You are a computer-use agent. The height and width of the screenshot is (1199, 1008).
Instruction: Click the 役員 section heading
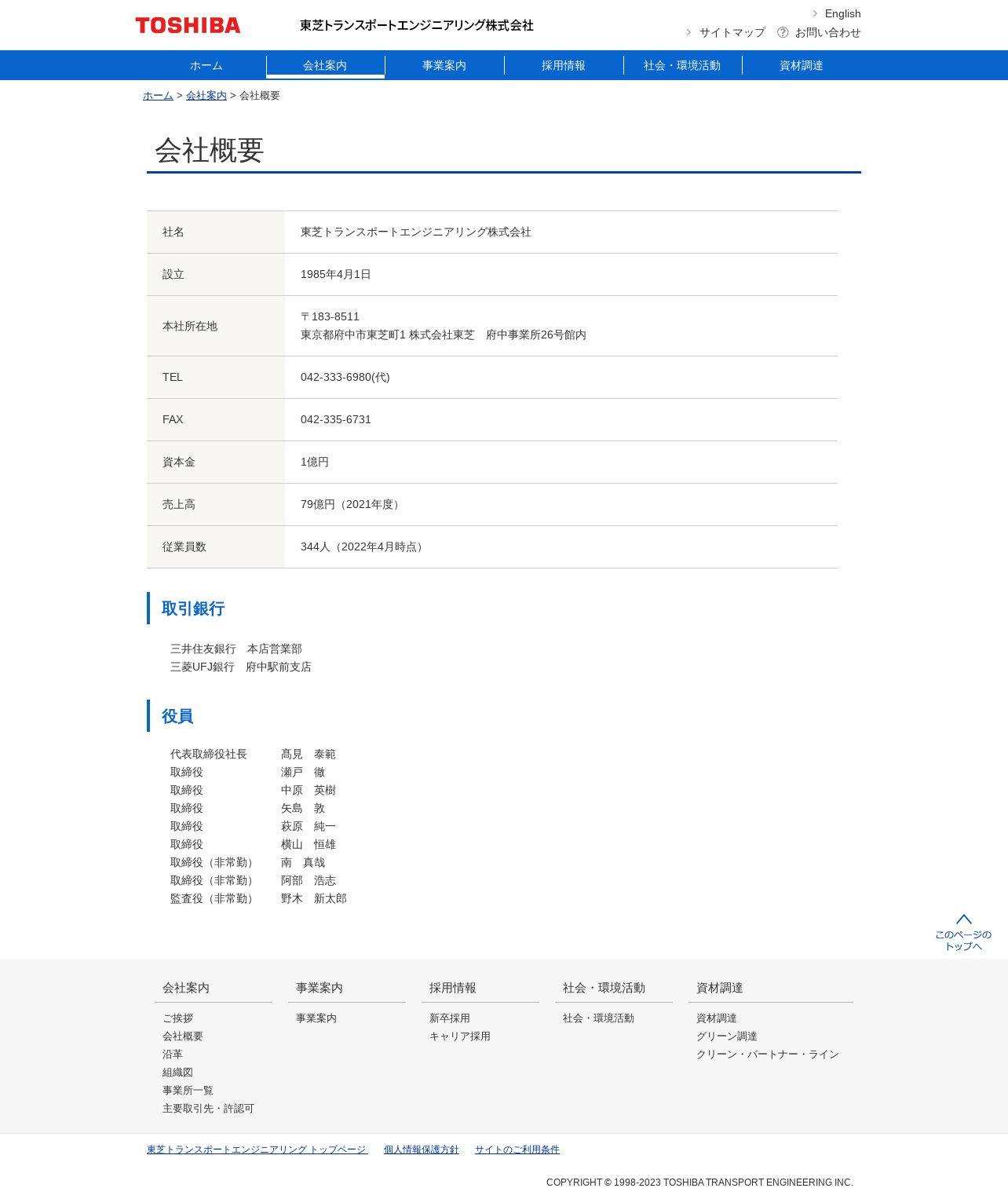point(177,716)
